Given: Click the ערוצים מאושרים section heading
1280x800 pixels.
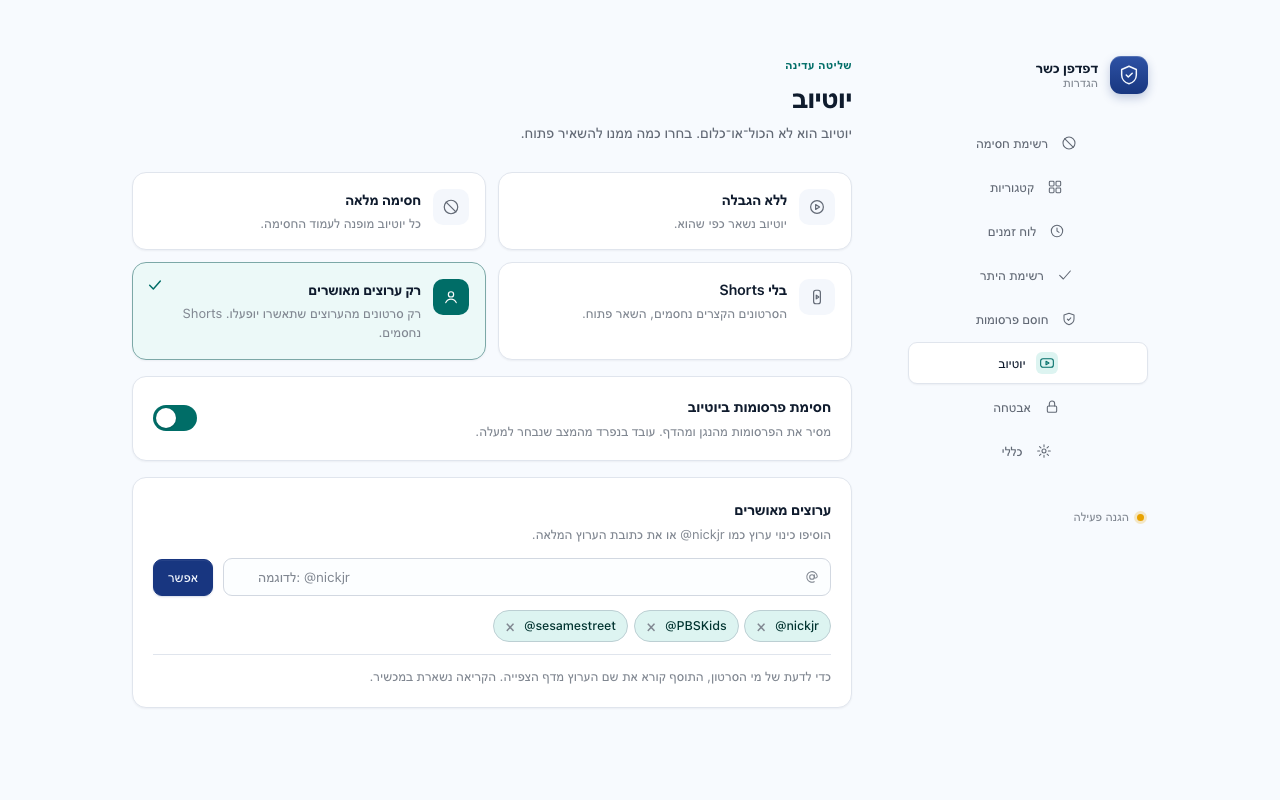Looking at the screenshot, I should (783, 510).
